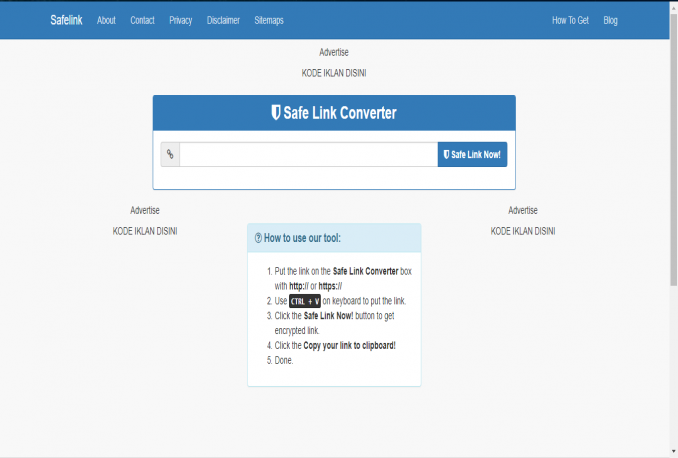Image resolution: width=678 pixels, height=458 pixels.
Task: Click the shield icon in Safe Link Converter heading
Action: click(x=276, y=113)
